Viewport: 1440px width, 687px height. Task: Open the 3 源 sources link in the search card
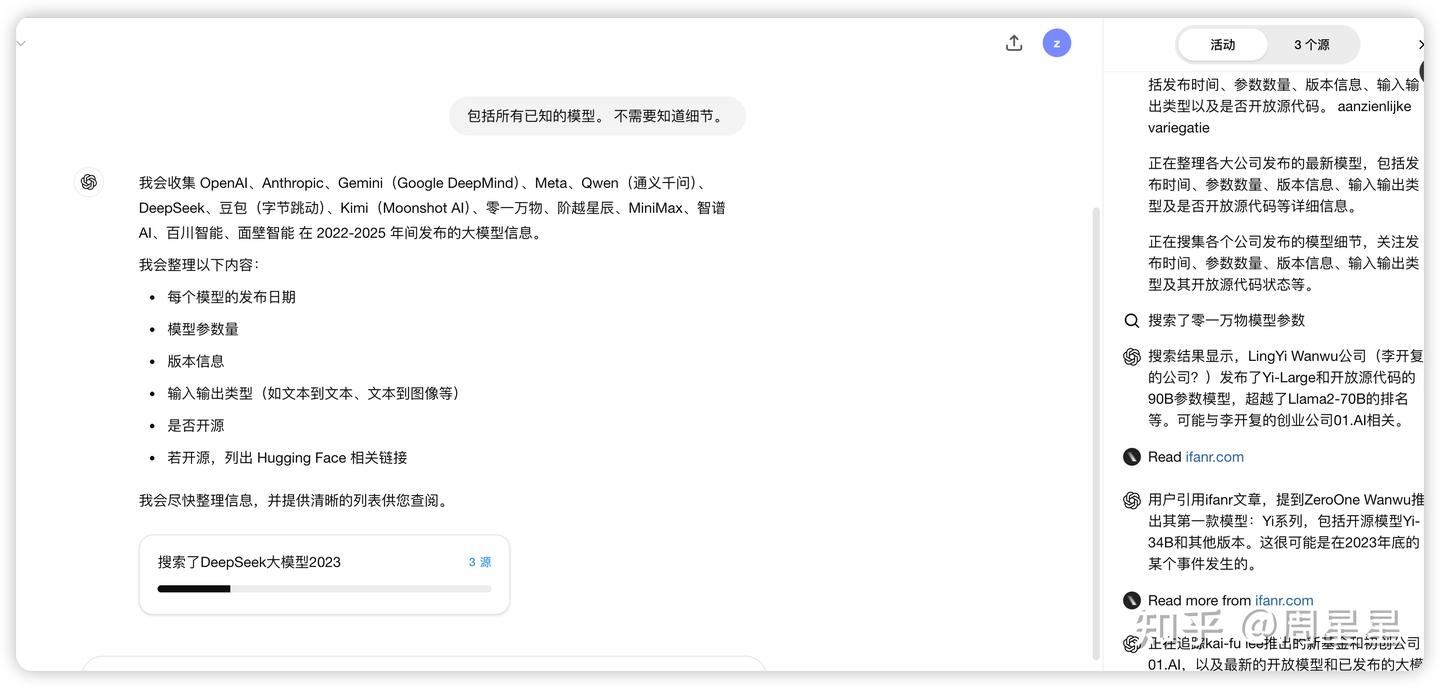coord(480,562)
